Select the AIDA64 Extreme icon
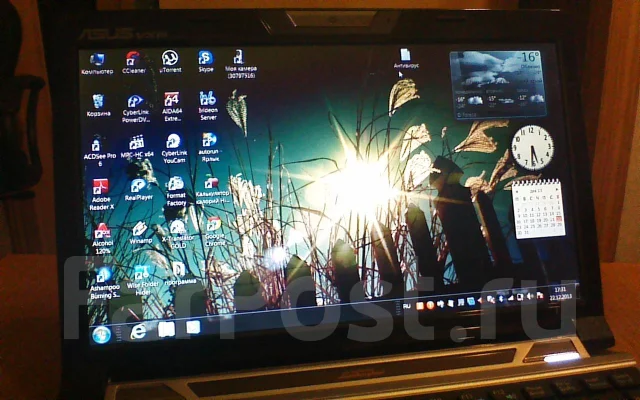The height and width of the screenshot is (400, 640). point(172,107)
